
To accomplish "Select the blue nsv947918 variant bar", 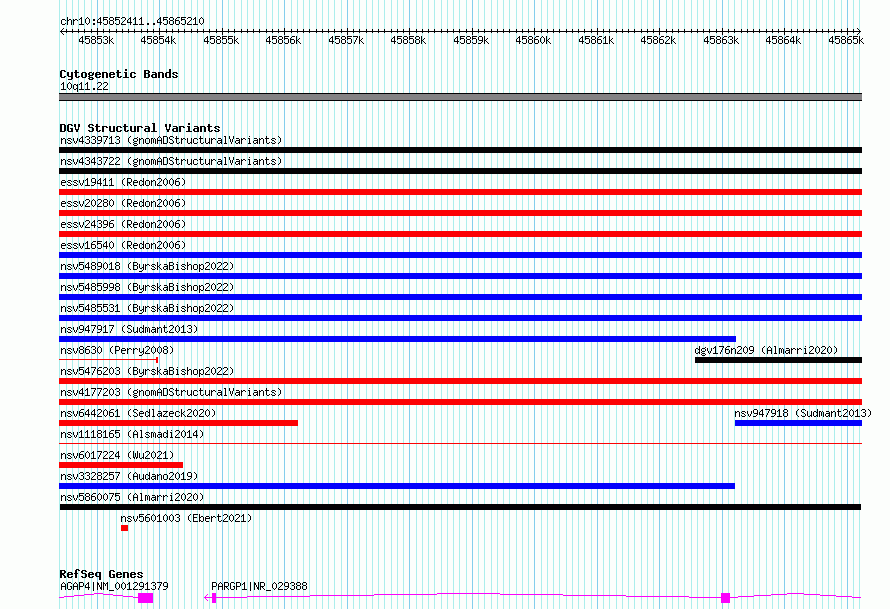I will point(798,423).
